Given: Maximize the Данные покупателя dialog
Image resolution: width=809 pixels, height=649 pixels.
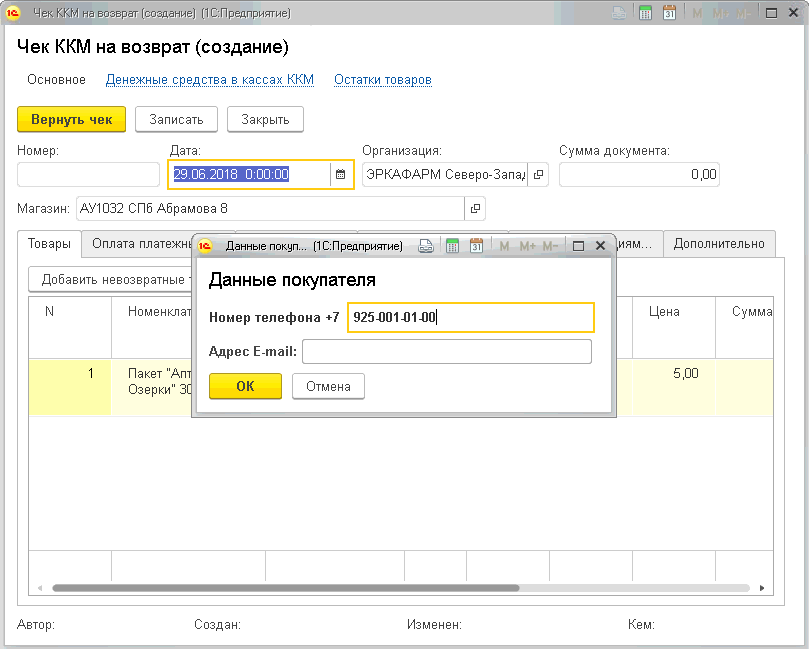Looking at the screenshot, I should (578, 245).
